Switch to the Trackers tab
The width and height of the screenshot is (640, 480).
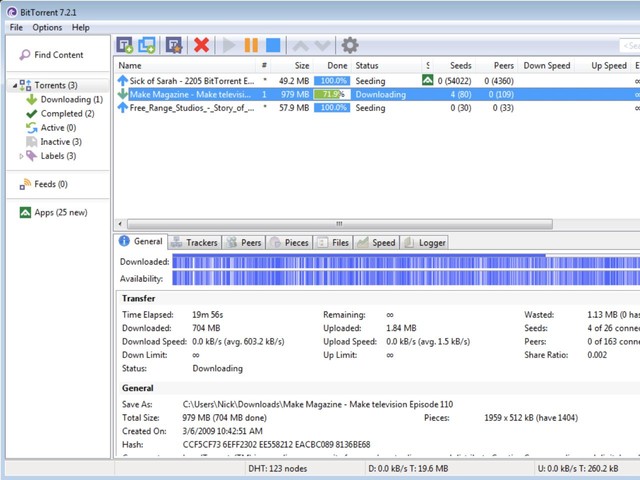195,242
